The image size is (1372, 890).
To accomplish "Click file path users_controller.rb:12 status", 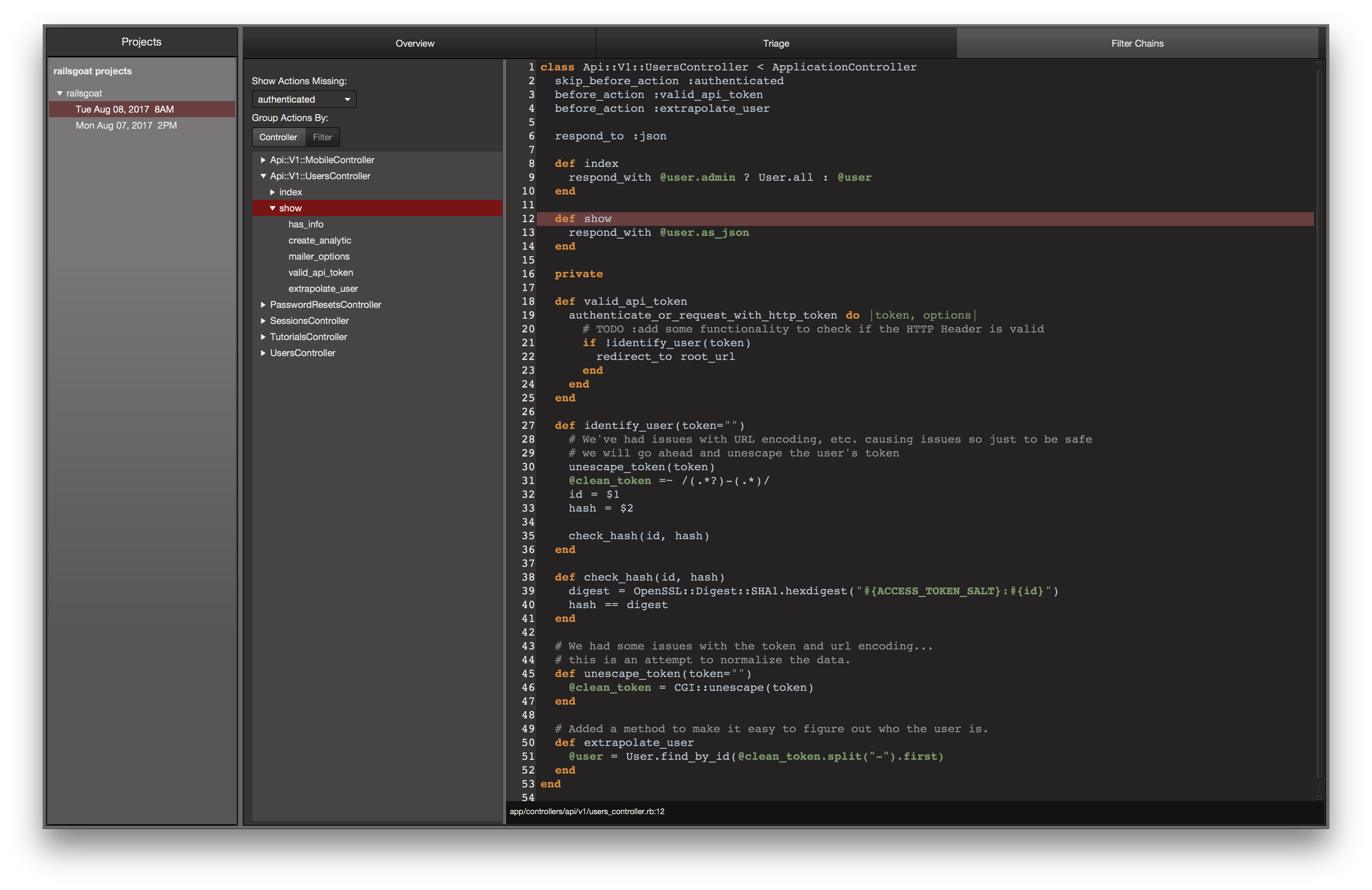I will click(x=587, y=811).
